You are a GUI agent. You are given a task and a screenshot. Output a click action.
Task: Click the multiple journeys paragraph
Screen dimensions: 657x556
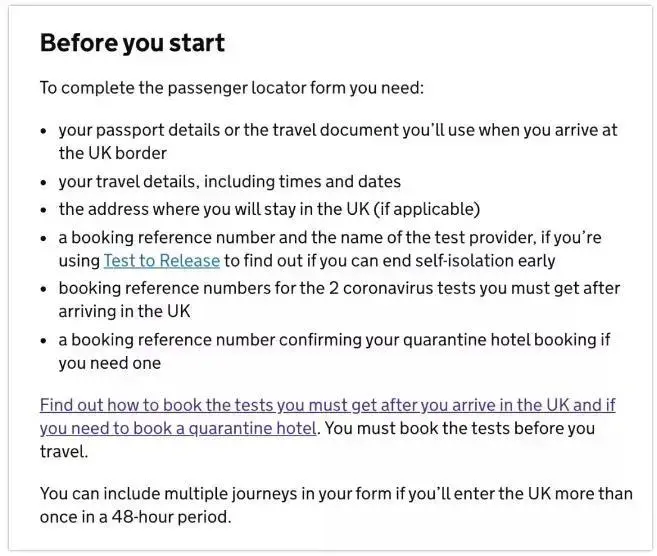[x=335, y=493]
